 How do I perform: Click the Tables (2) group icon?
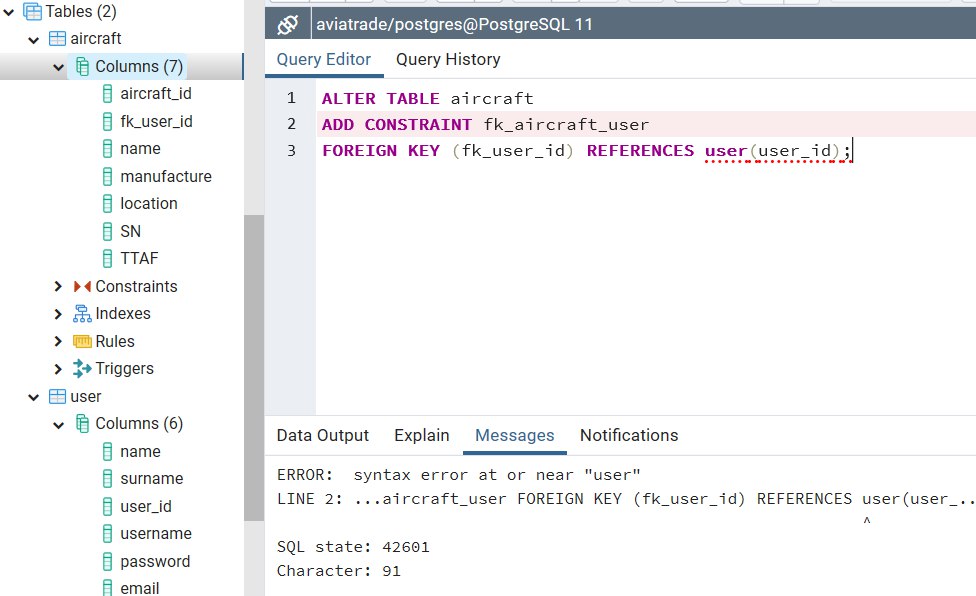(x=32, y=11)
